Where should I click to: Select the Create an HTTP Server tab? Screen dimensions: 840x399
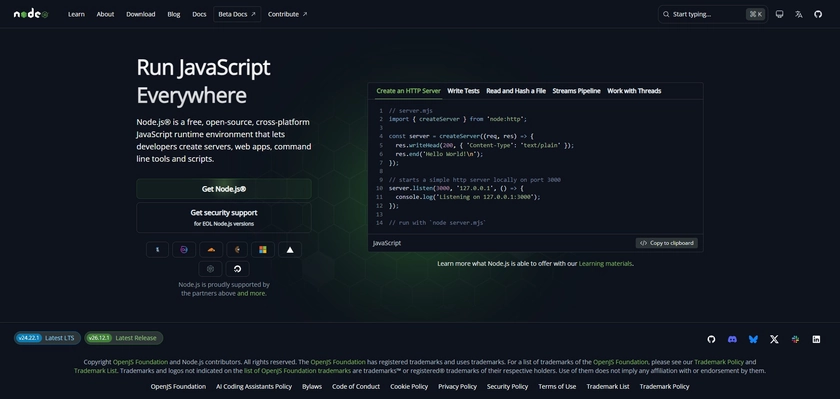408,91
